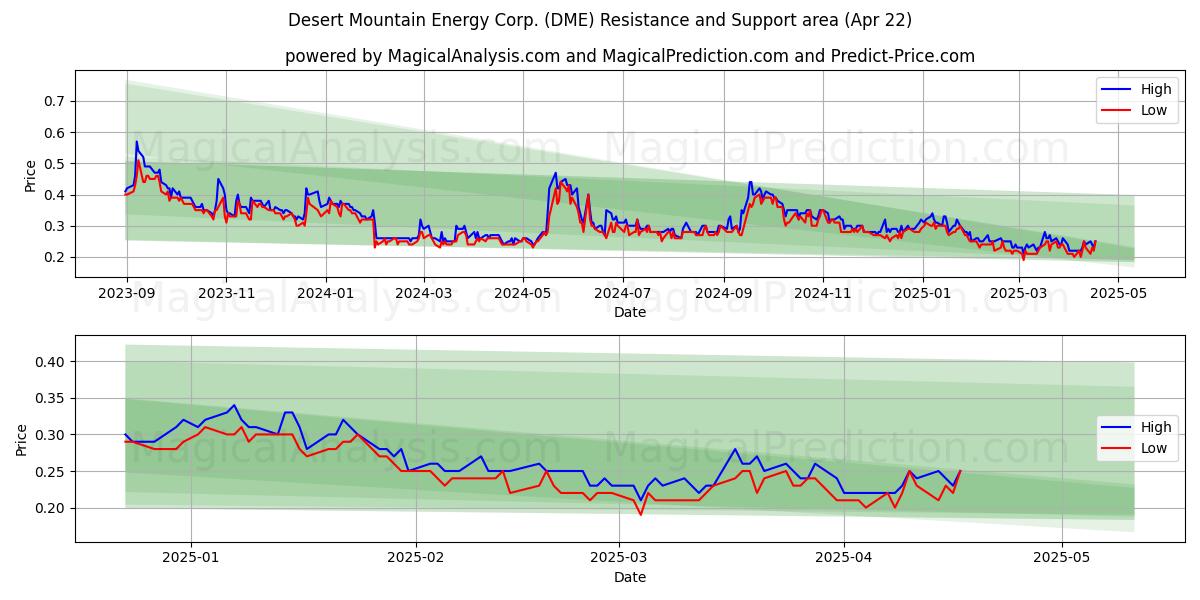Image resolution: width=1200 pixels, height=600 pixels.
Task: Click the red Low line sample in upper legend
Action: [1118, 111]
